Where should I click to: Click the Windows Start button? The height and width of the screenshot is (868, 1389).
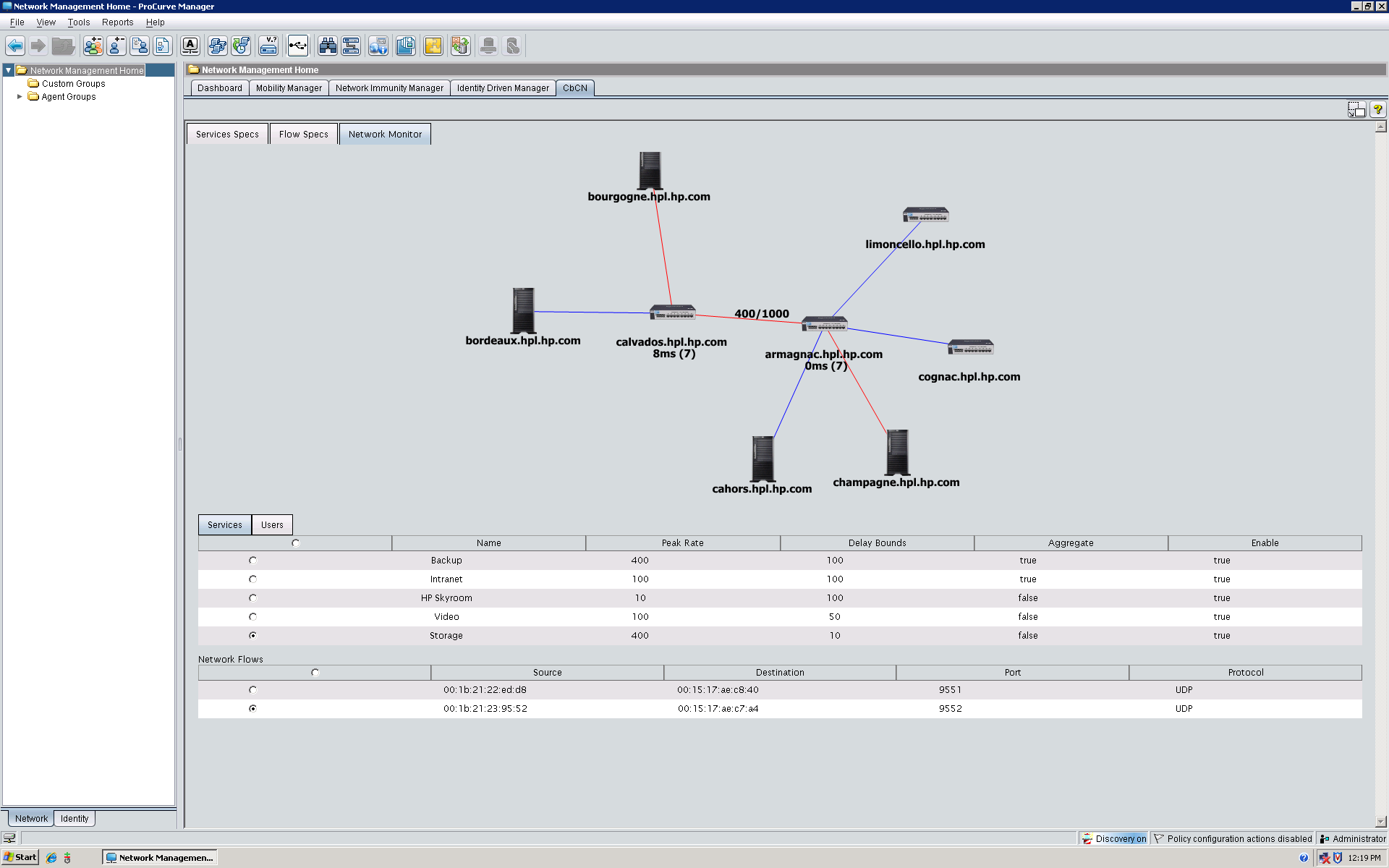point(20,858)
